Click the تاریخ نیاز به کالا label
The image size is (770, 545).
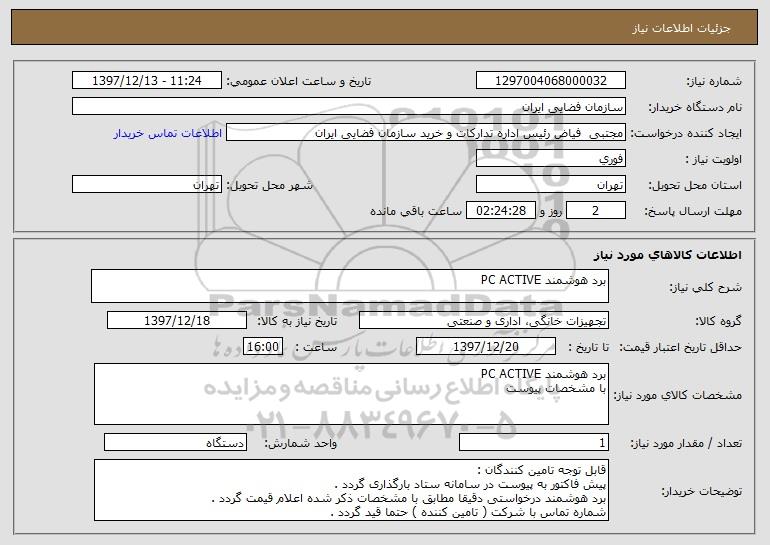tap(297, 321)
